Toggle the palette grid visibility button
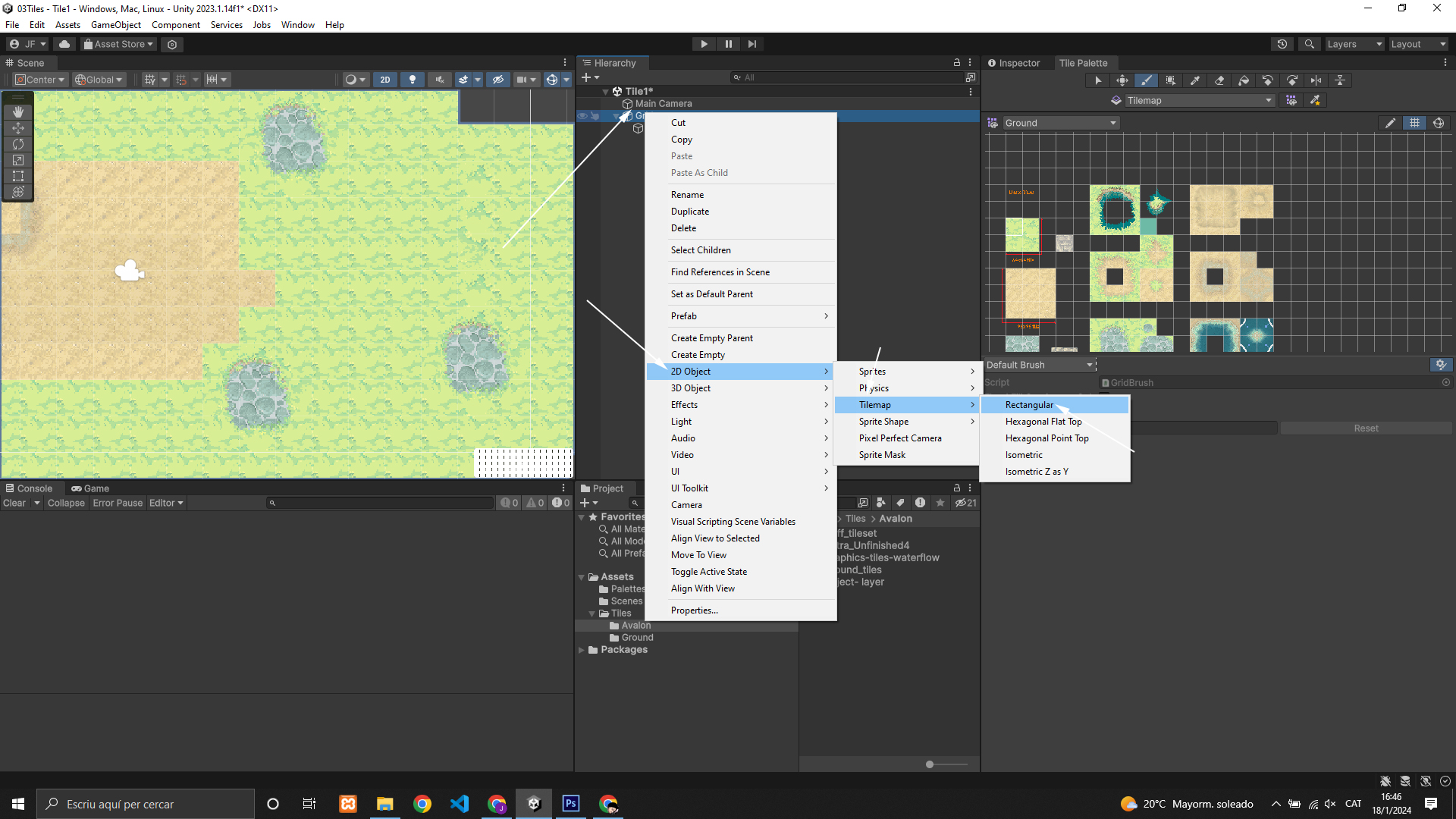Screen dimensions: 1456x819 click(x=1414, y=123)
